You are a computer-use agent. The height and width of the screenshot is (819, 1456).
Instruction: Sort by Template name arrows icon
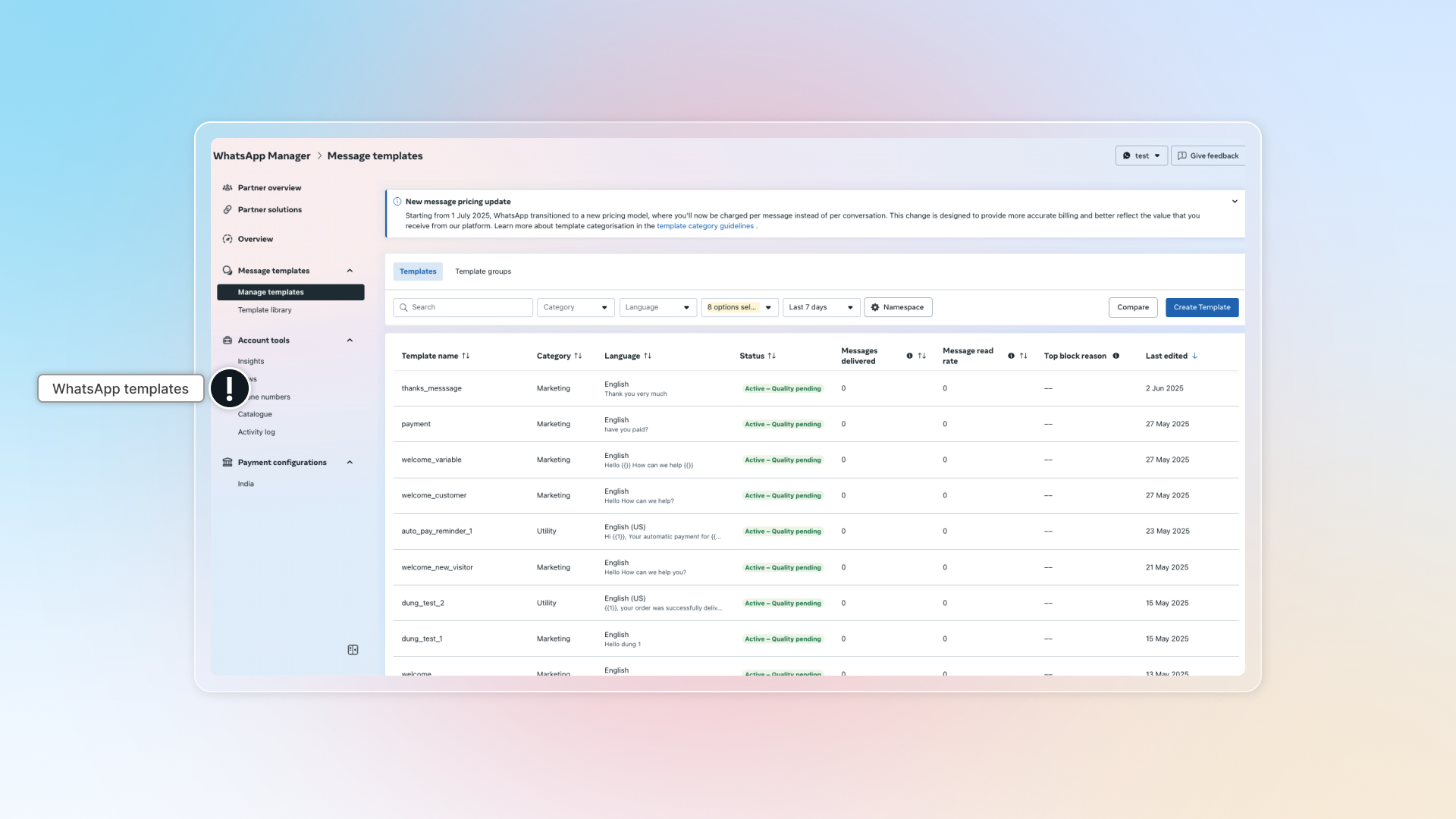point(466,356)
